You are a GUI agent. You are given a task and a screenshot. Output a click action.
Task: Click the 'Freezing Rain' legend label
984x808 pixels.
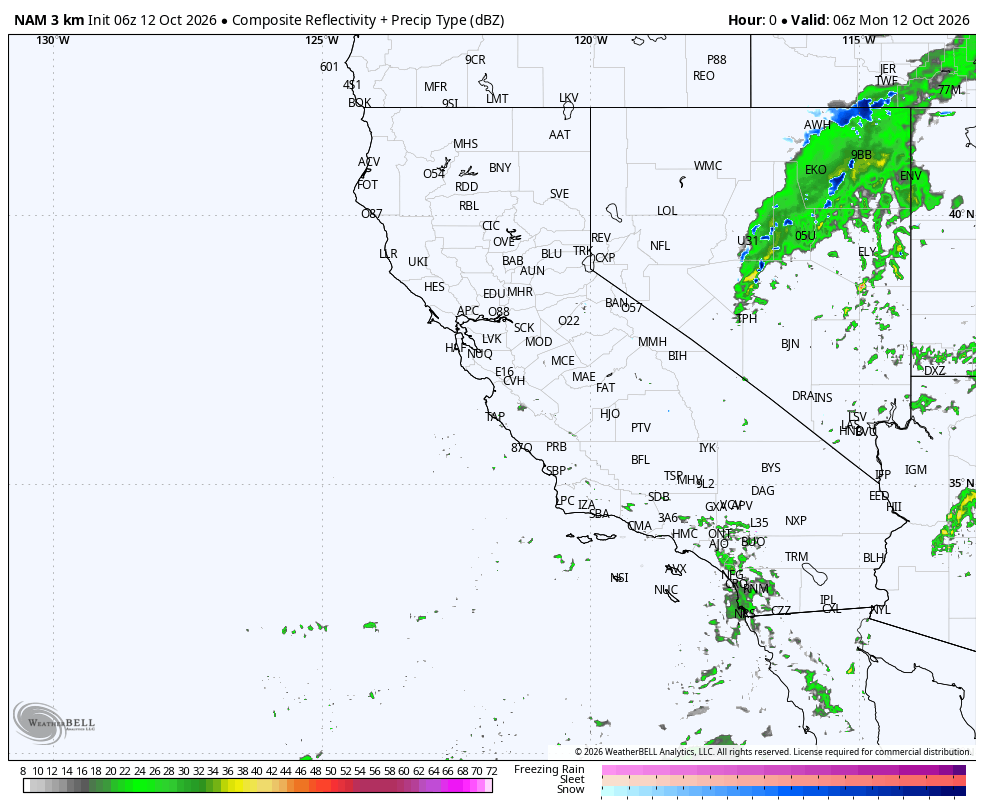(549, 769)
